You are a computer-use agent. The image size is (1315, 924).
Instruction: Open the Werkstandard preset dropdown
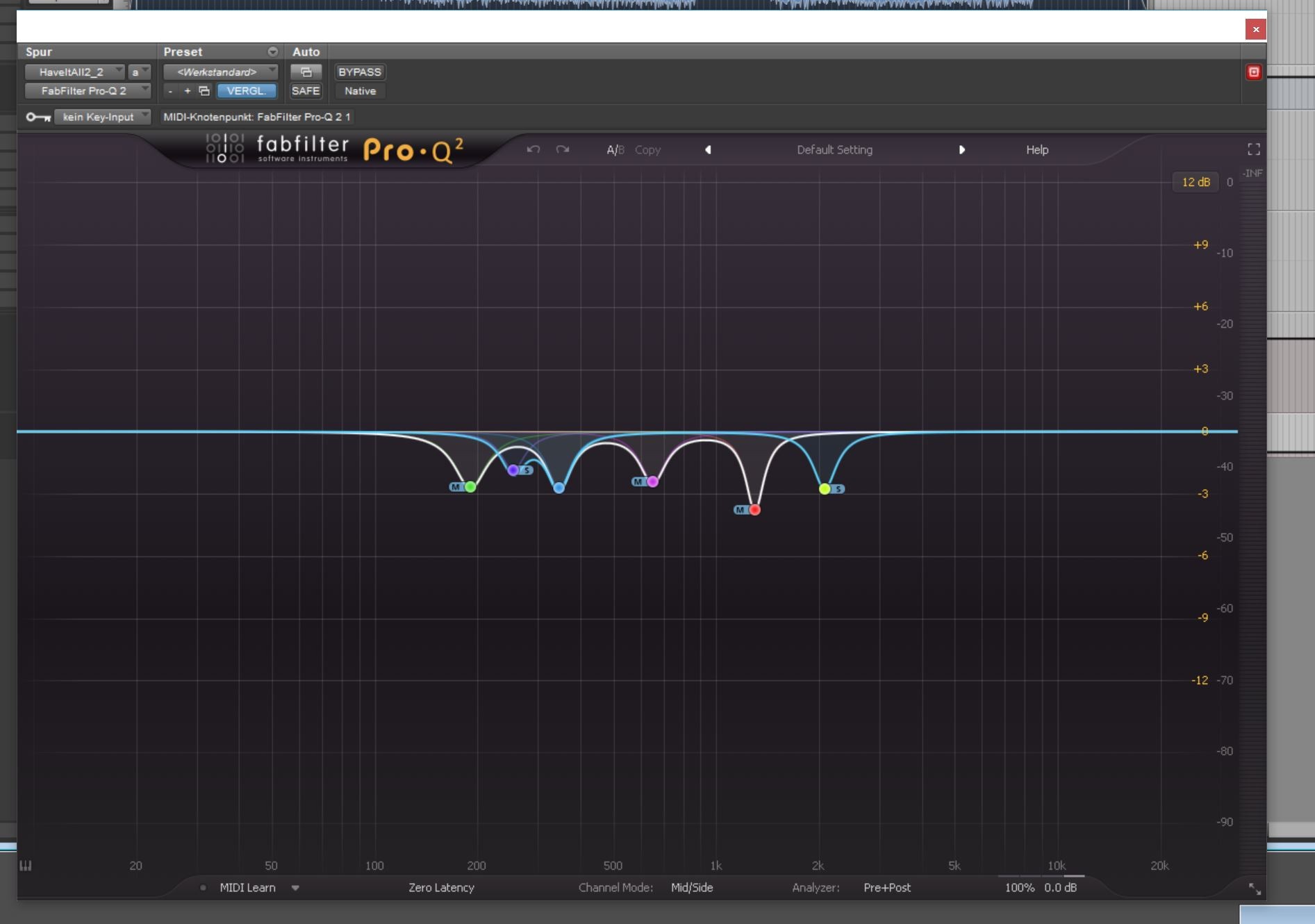(x=220, y=72)
